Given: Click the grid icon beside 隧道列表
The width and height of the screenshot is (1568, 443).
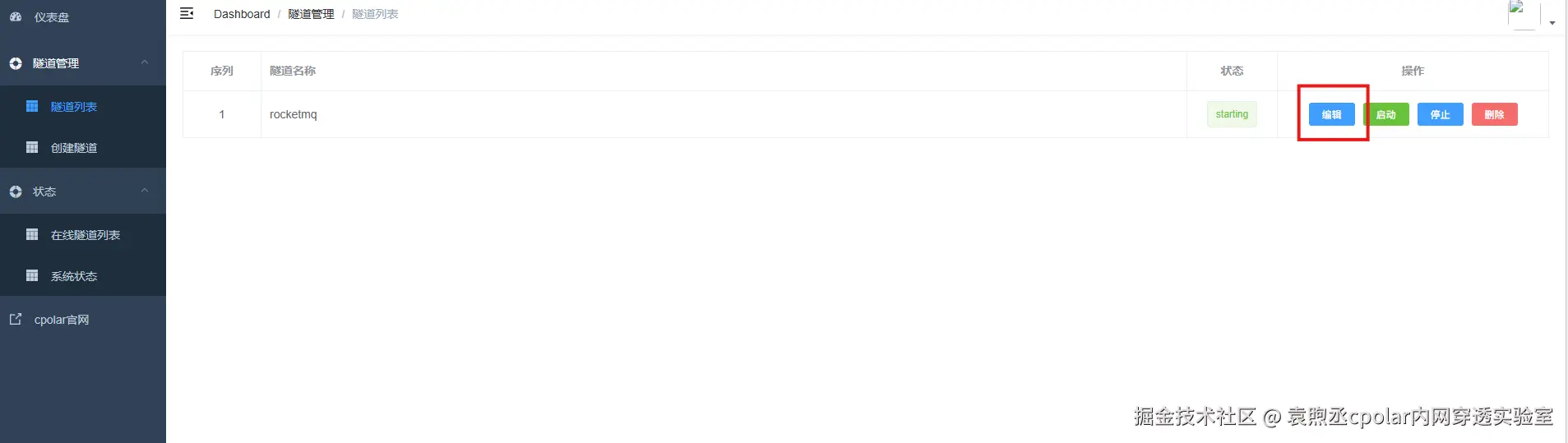Looking at the screenshot, I should 32,106.
